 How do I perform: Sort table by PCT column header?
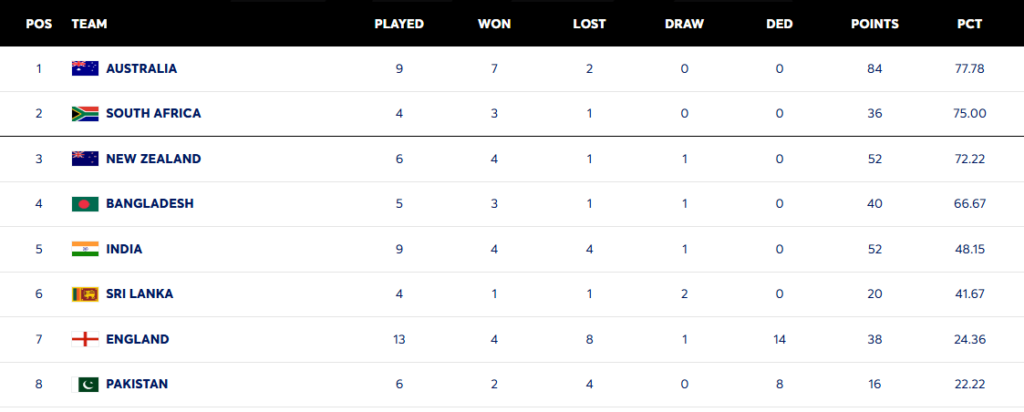click(969, 24)
